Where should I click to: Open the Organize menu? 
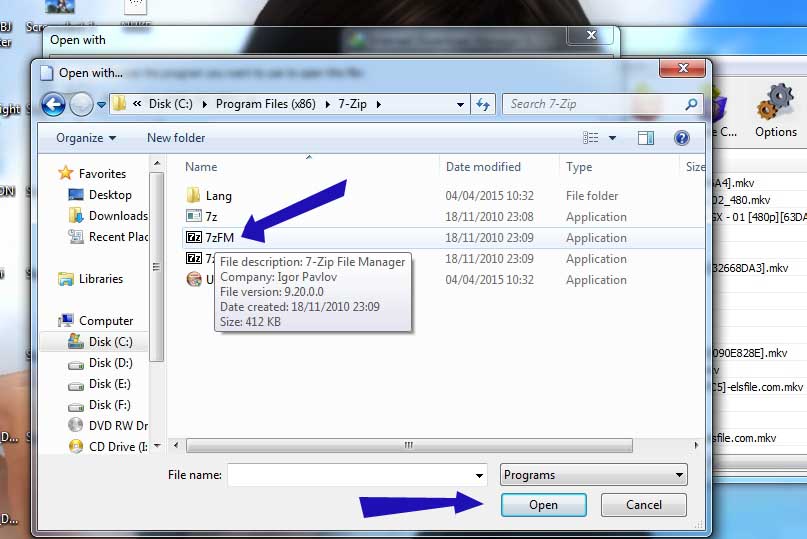86,138
